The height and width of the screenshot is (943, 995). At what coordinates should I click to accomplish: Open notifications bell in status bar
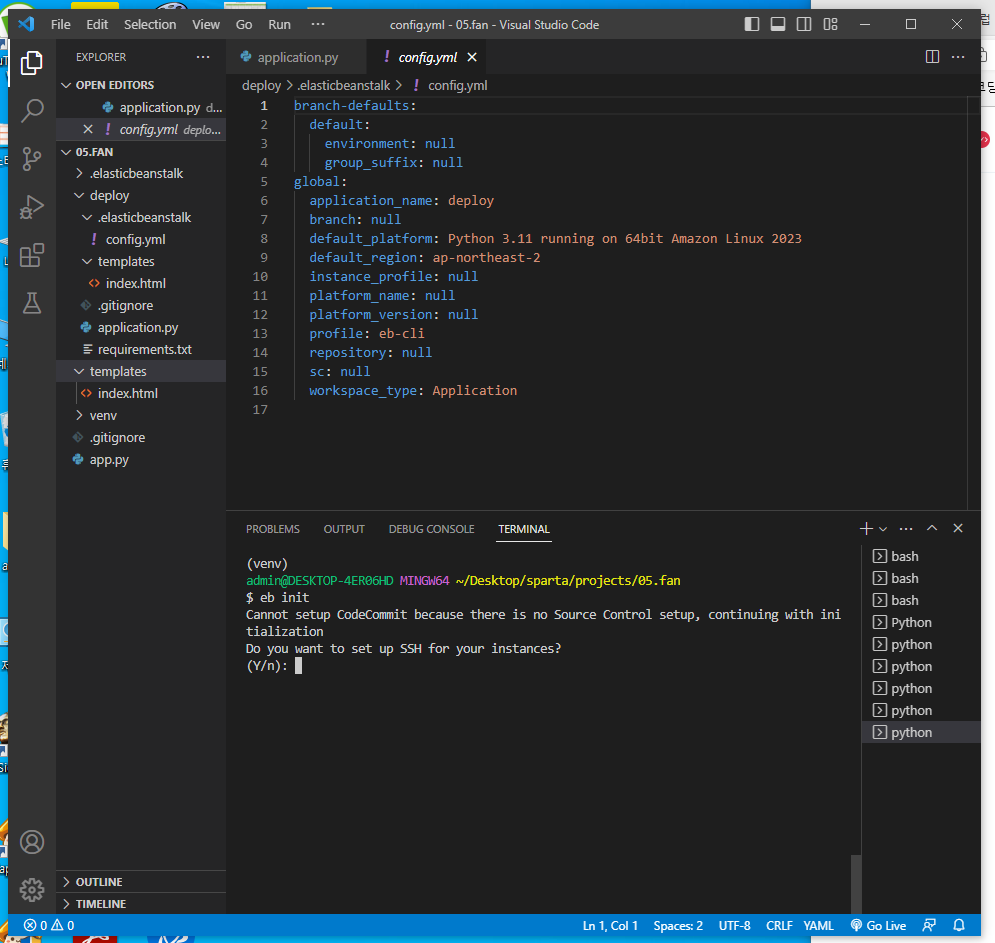959,925
